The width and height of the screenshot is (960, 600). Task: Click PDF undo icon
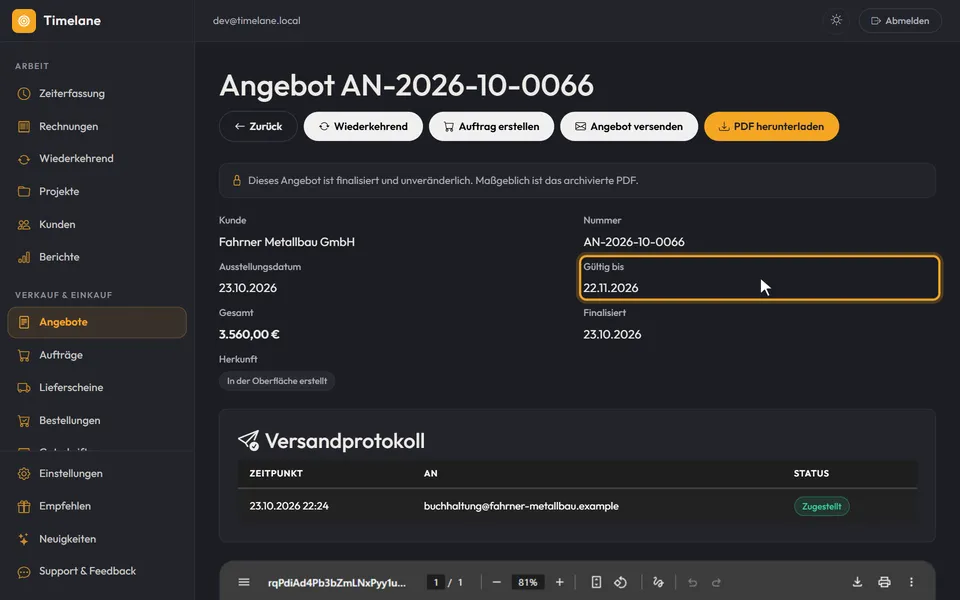(x=692, y=582)
